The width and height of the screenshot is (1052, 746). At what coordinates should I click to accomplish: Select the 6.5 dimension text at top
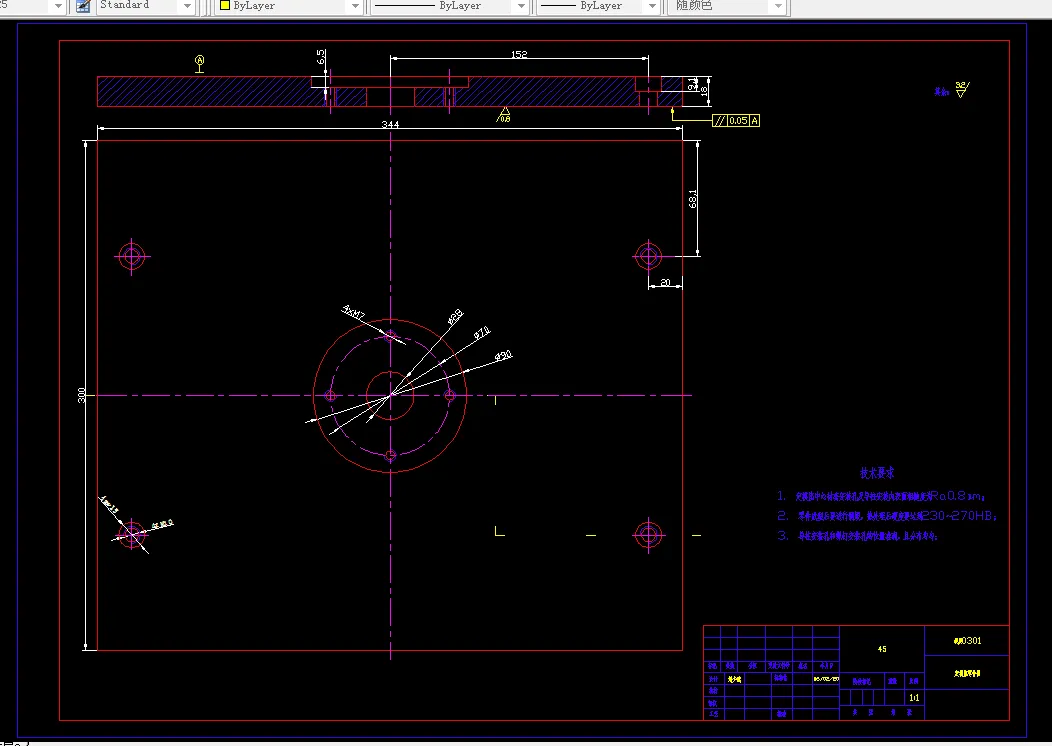(x=321, y=57)
